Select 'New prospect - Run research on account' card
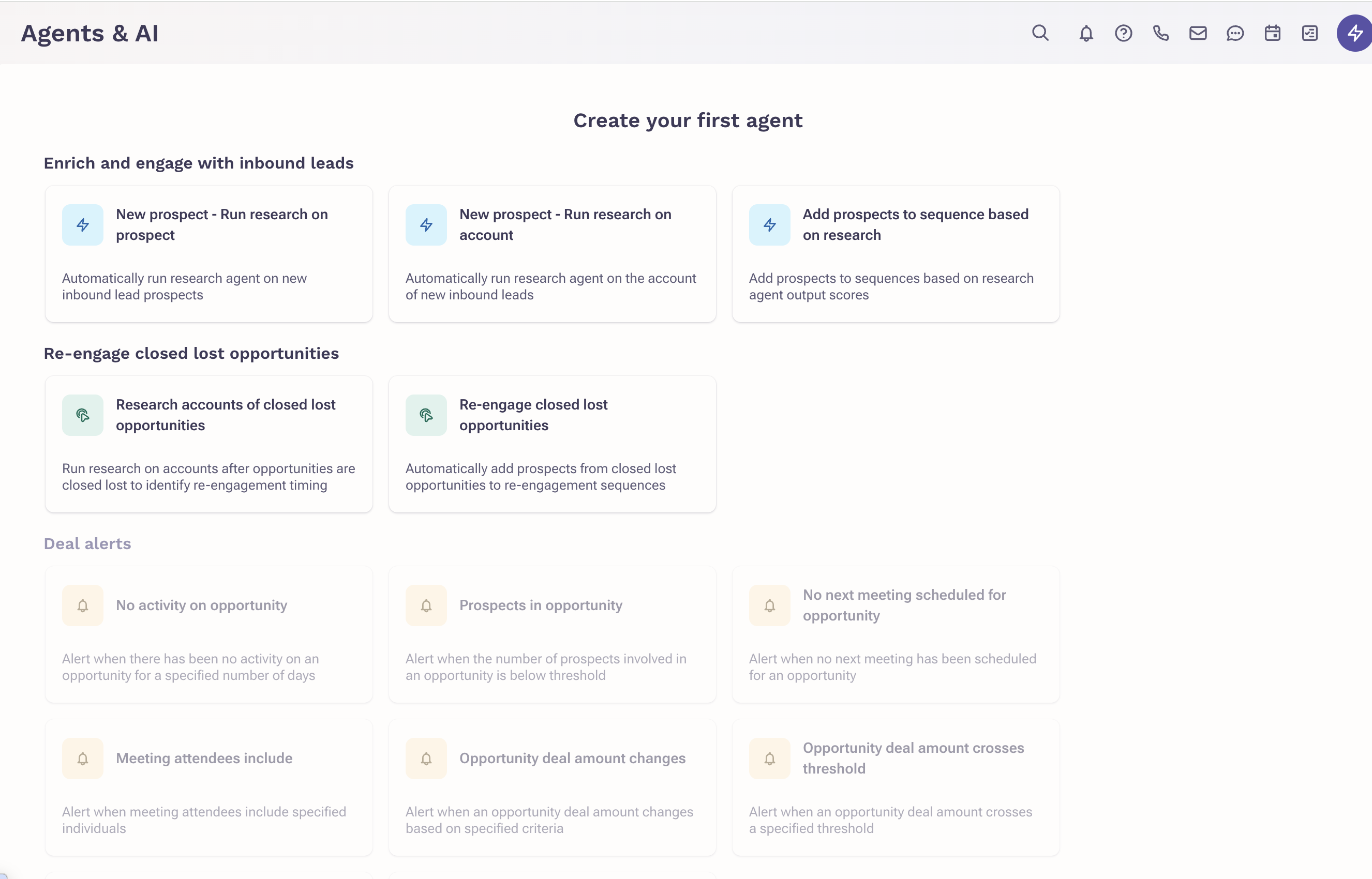Screen dimensions: 1372x879 tap(552, 253)
